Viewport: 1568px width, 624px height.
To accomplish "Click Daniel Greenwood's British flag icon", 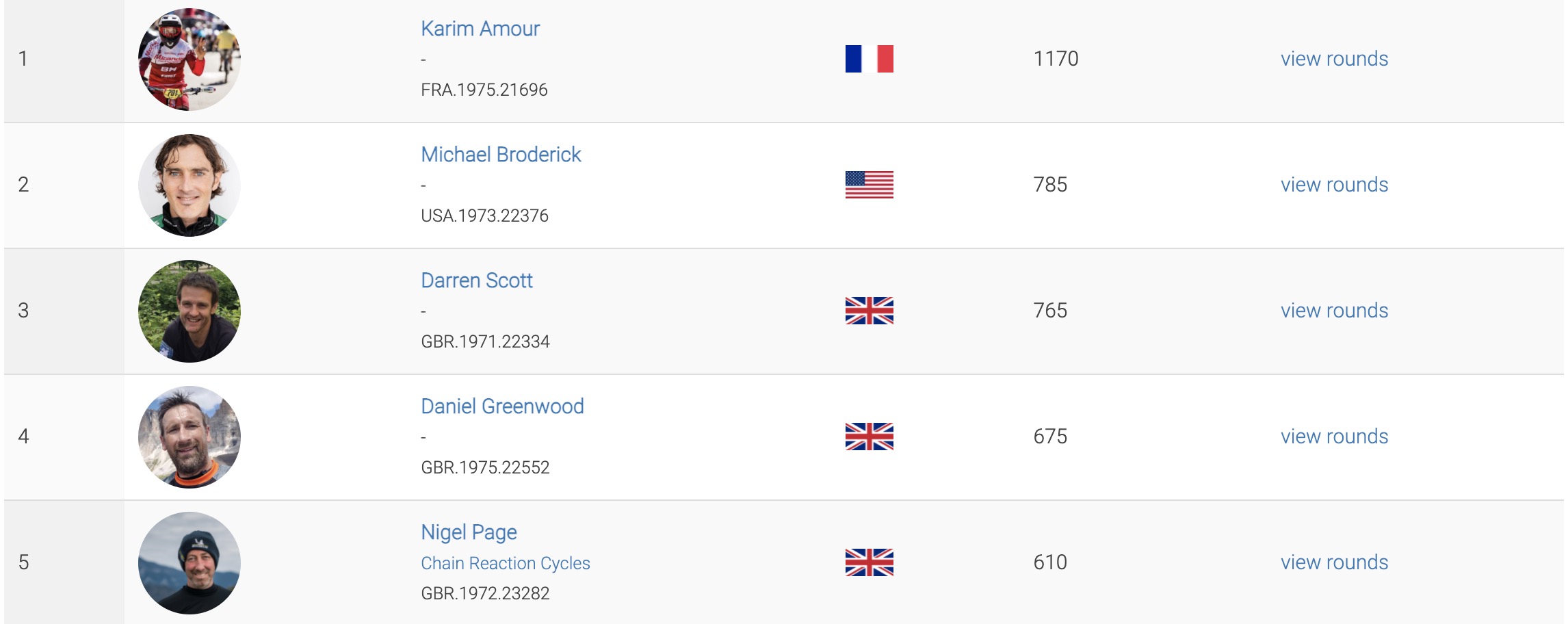I will coord(869,437).
